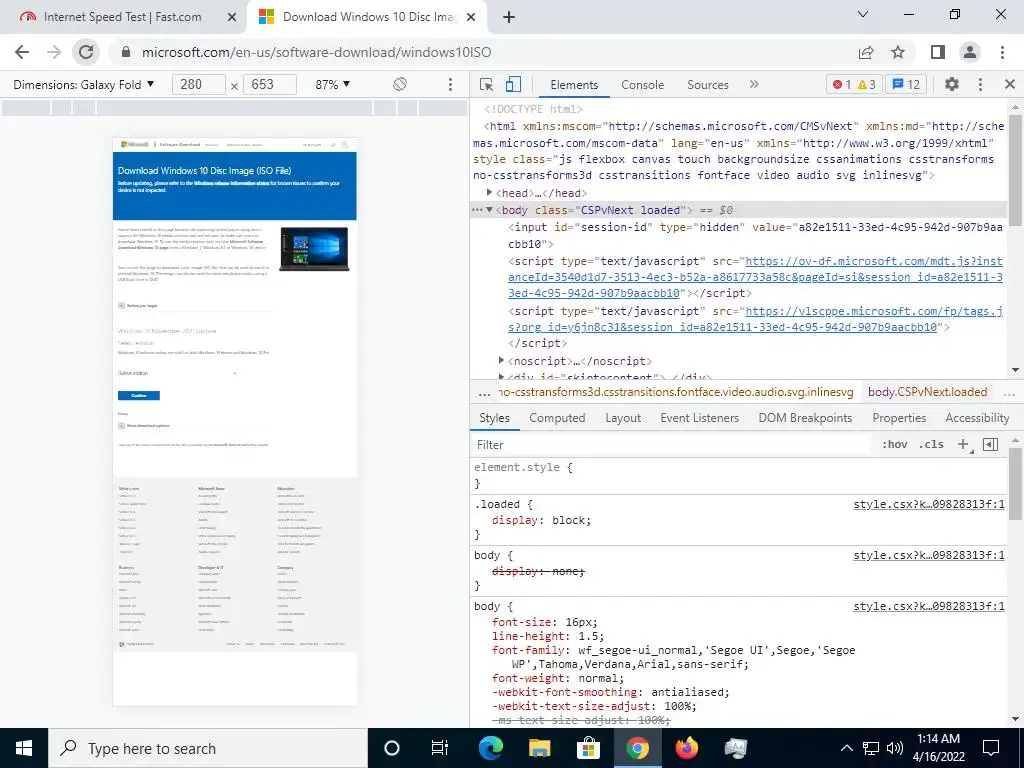Open the Chrome three-dot menu

(1002, 52)
